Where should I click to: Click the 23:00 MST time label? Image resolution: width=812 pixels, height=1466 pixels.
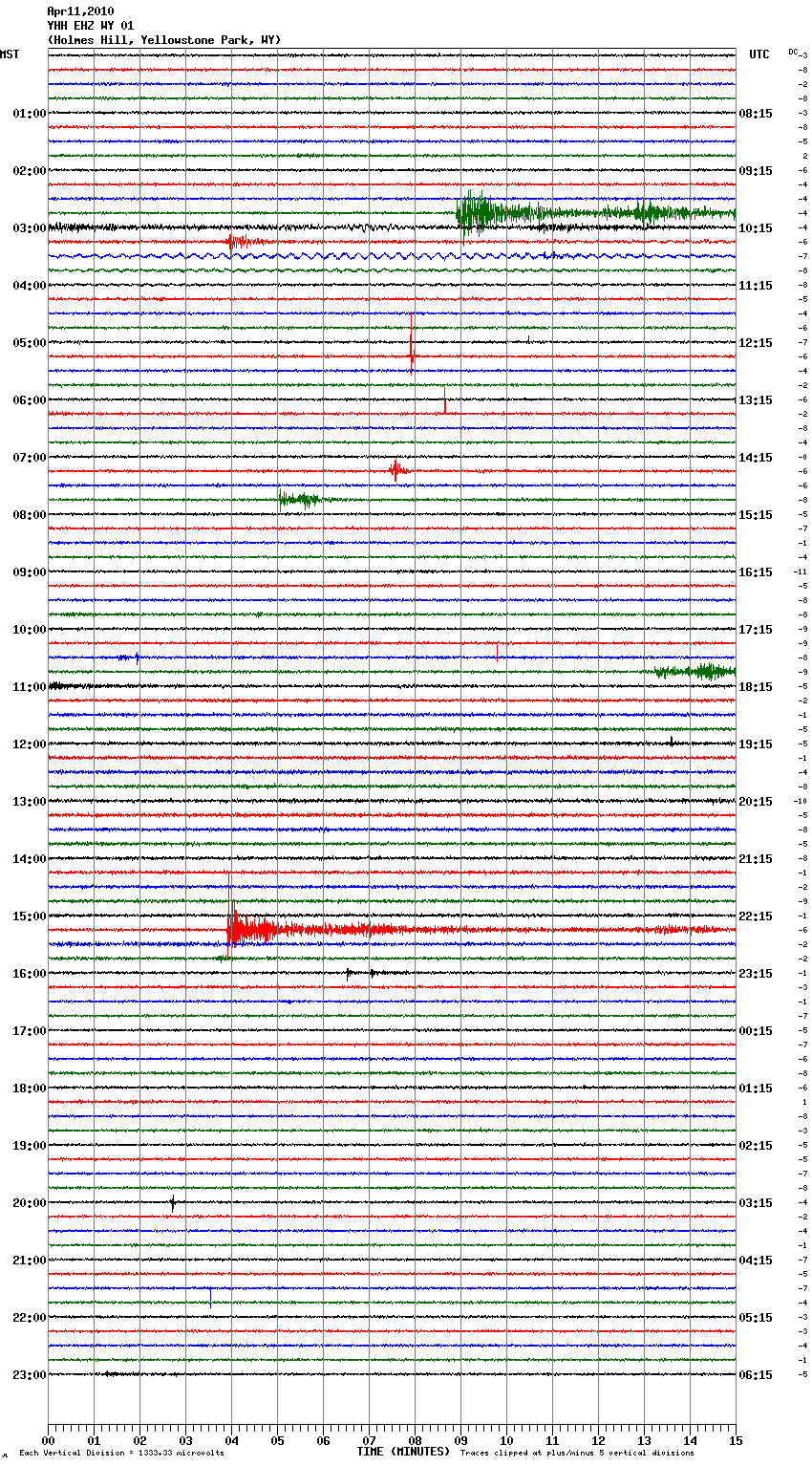(30, 1375)
